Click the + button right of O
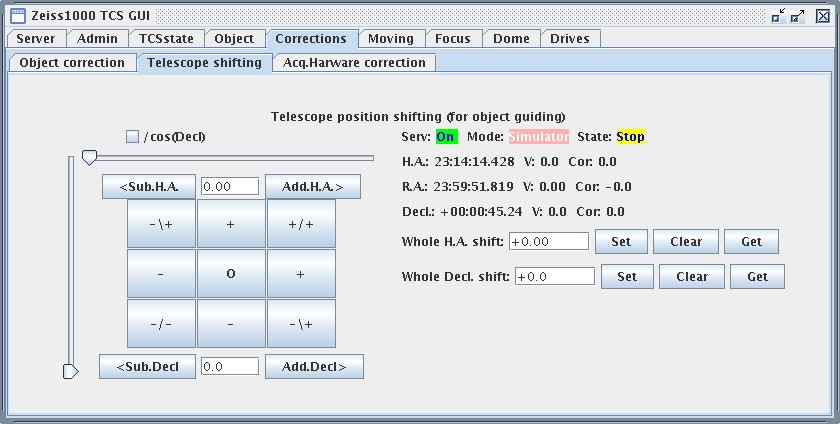The height and width of the screenshot is (424, 840). tap(301, 274)
